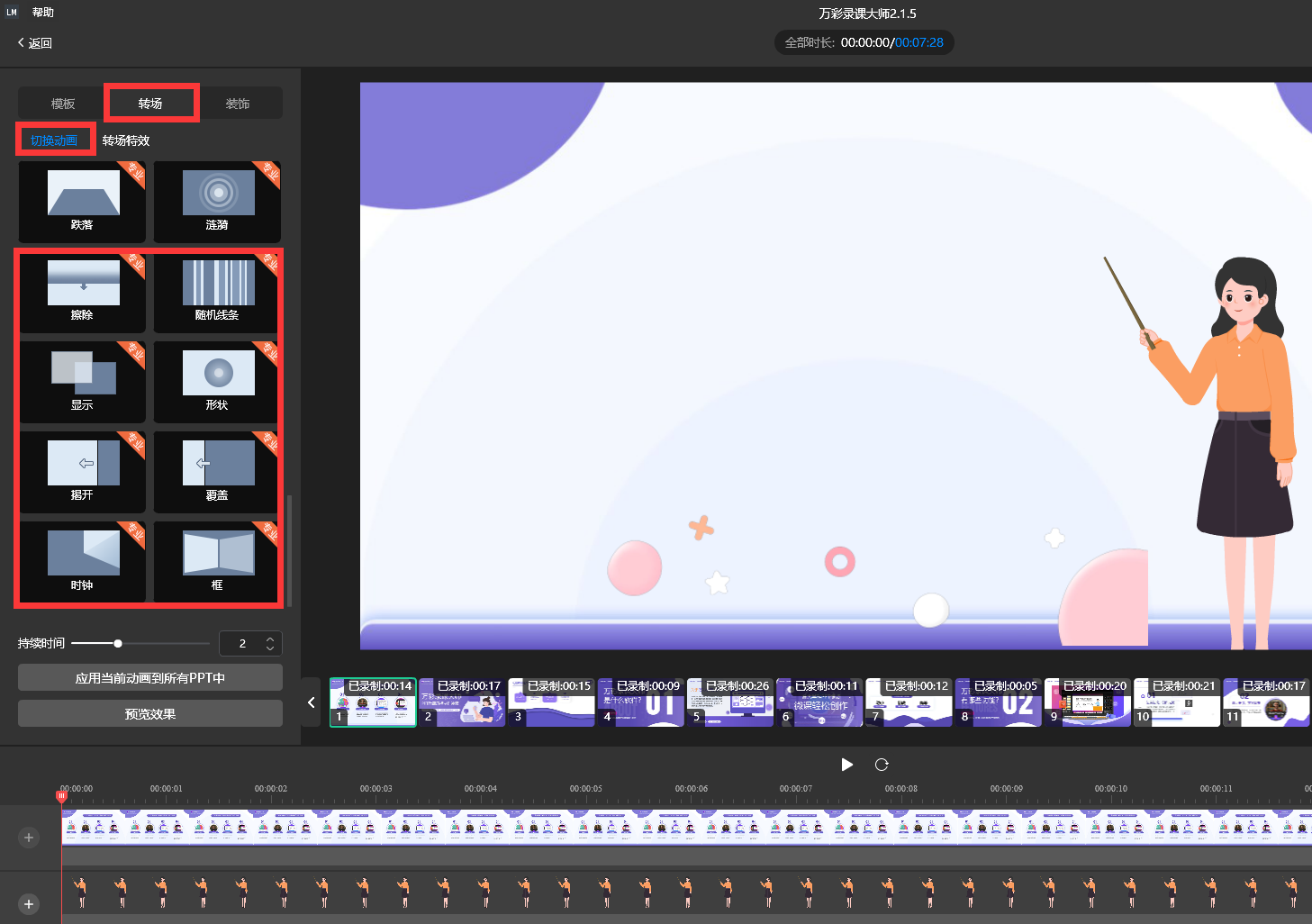Click timeline ruler at 00:00:05
1312x924 pixels.
click(x=586, y=789)
